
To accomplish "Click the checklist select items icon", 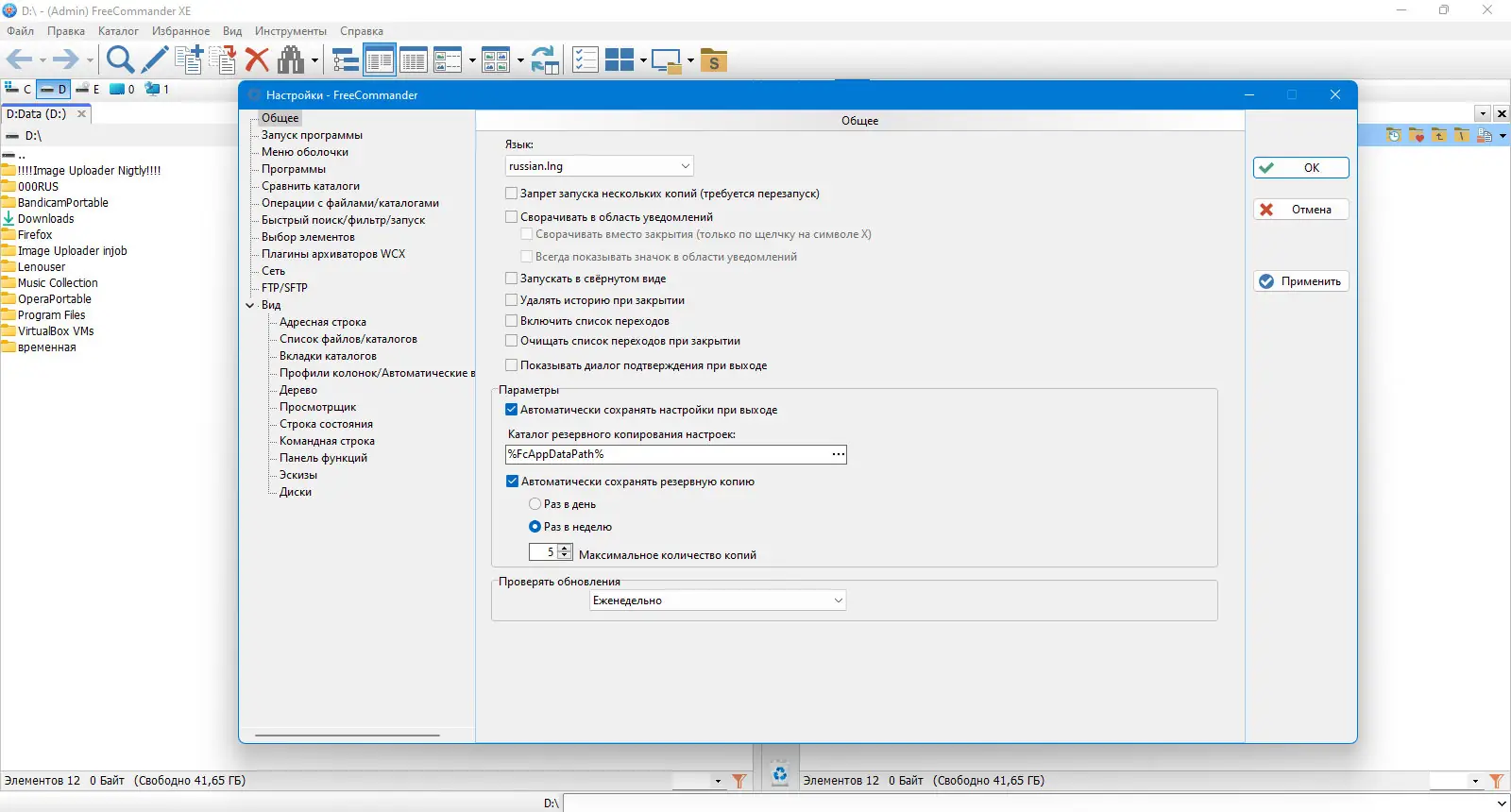I will tap(586, 60).
